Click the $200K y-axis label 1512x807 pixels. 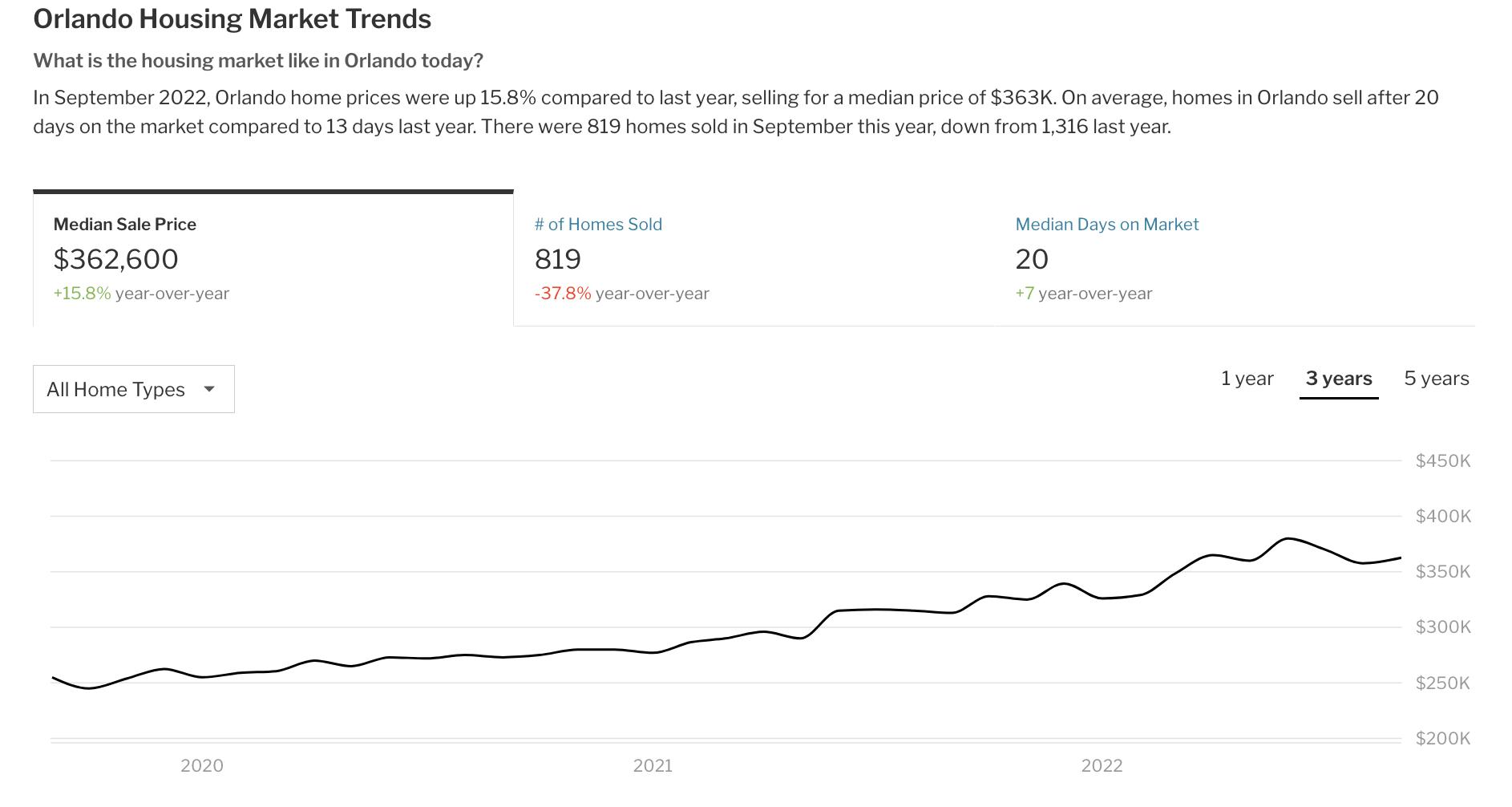(1442, 738)
